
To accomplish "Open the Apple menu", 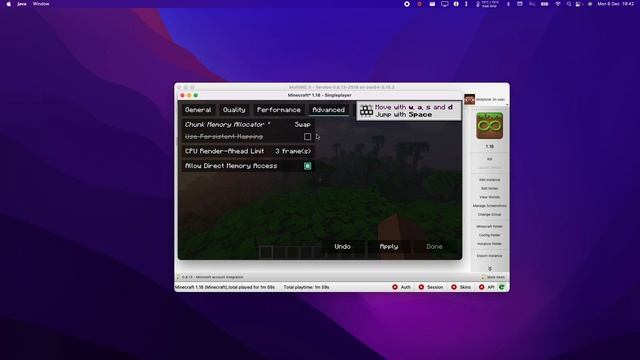I will 9,4.
